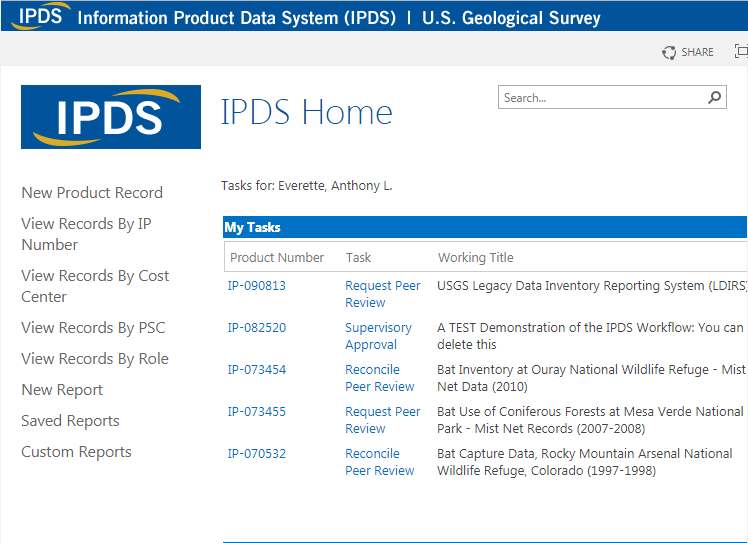748x543 pixels.
Task: Open product record IP-082520
Action: pos(257,328)
